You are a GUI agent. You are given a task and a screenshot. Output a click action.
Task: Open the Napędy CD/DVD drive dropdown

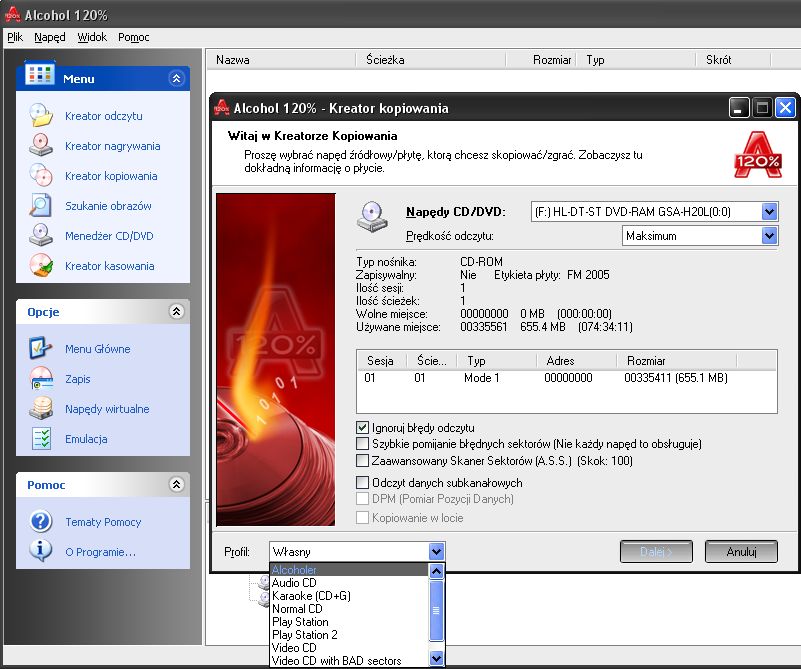(x=769, y=211)
